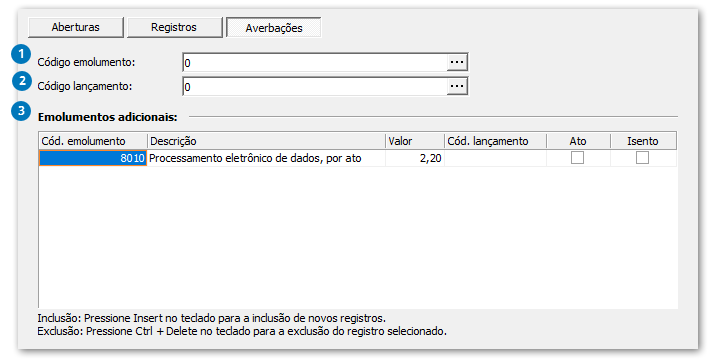Toggle the Ato checkbox for row 8010

tap(577, 158)
